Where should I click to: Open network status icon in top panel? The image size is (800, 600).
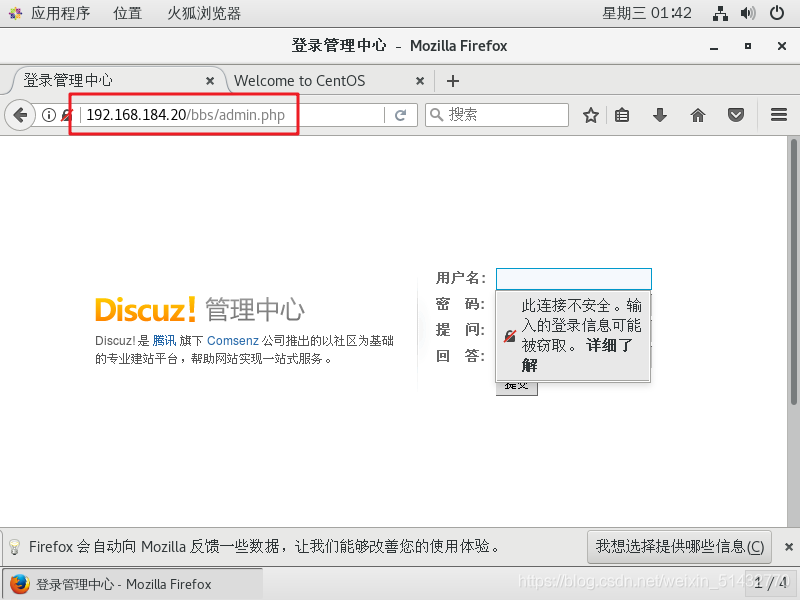(720, 13)
